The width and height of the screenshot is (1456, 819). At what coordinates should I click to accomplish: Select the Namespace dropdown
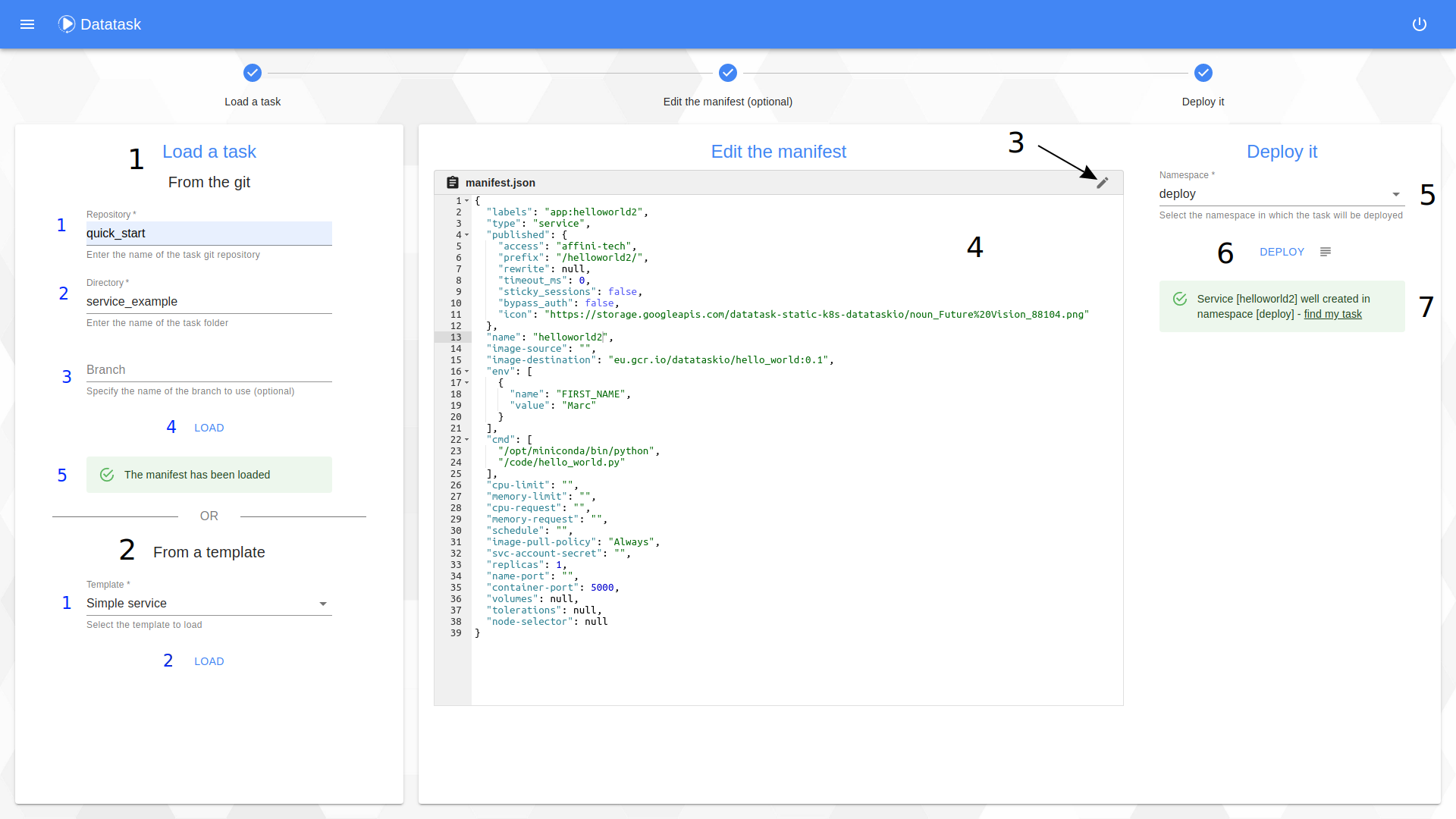[1280, 193]
